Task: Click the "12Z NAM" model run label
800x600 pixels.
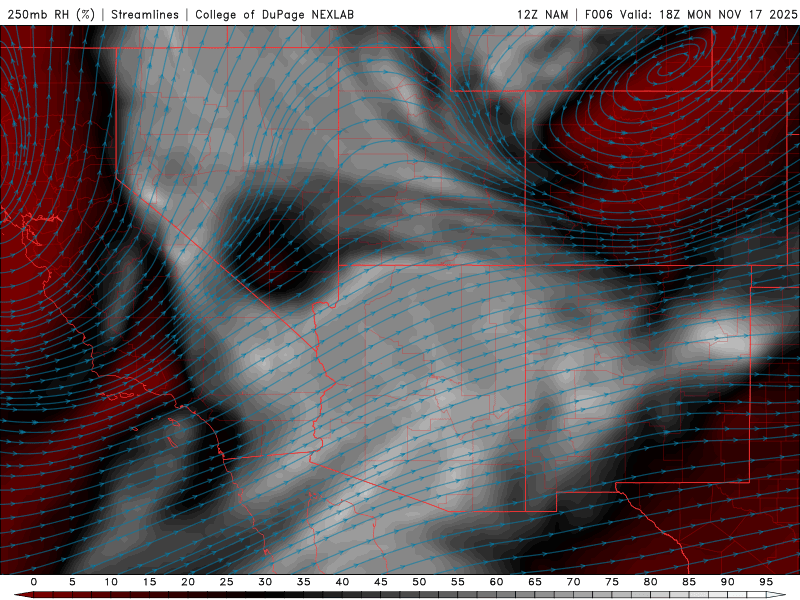Action: point(542,14)
